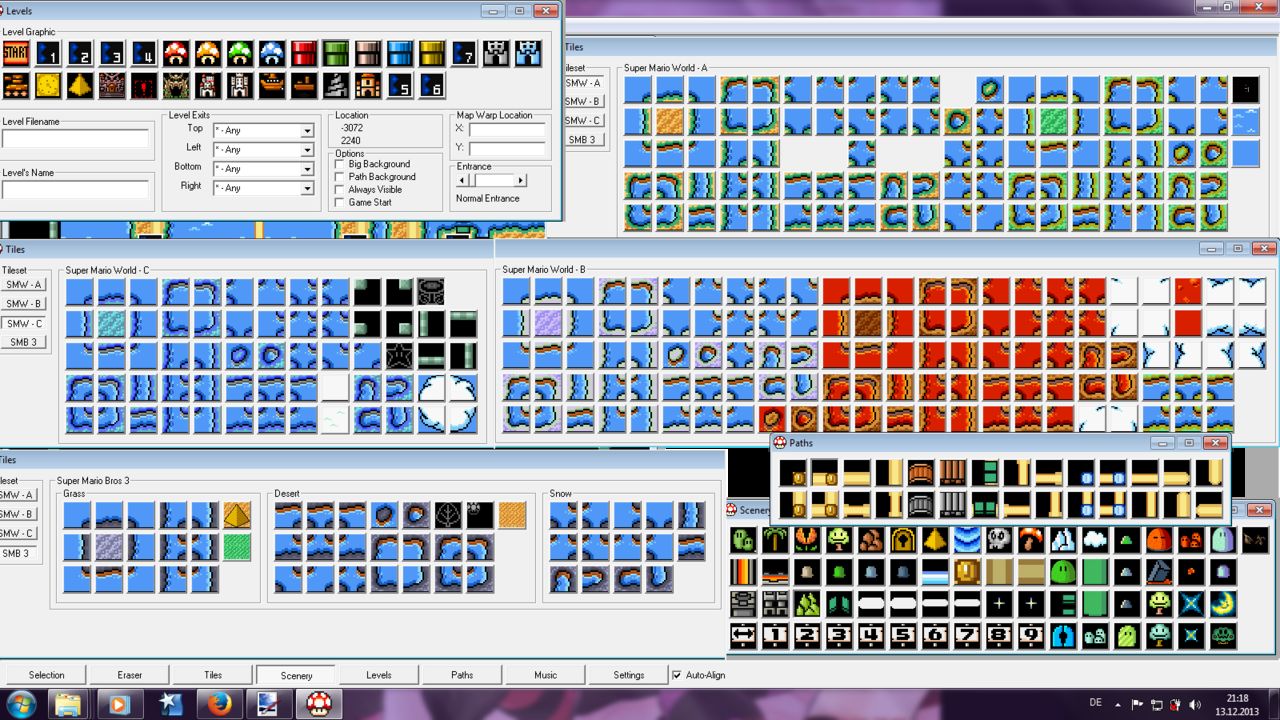The height and width of the screenshot is (720, 1280).
Task: Choose the level 7 number graphic
Action: 464,54
